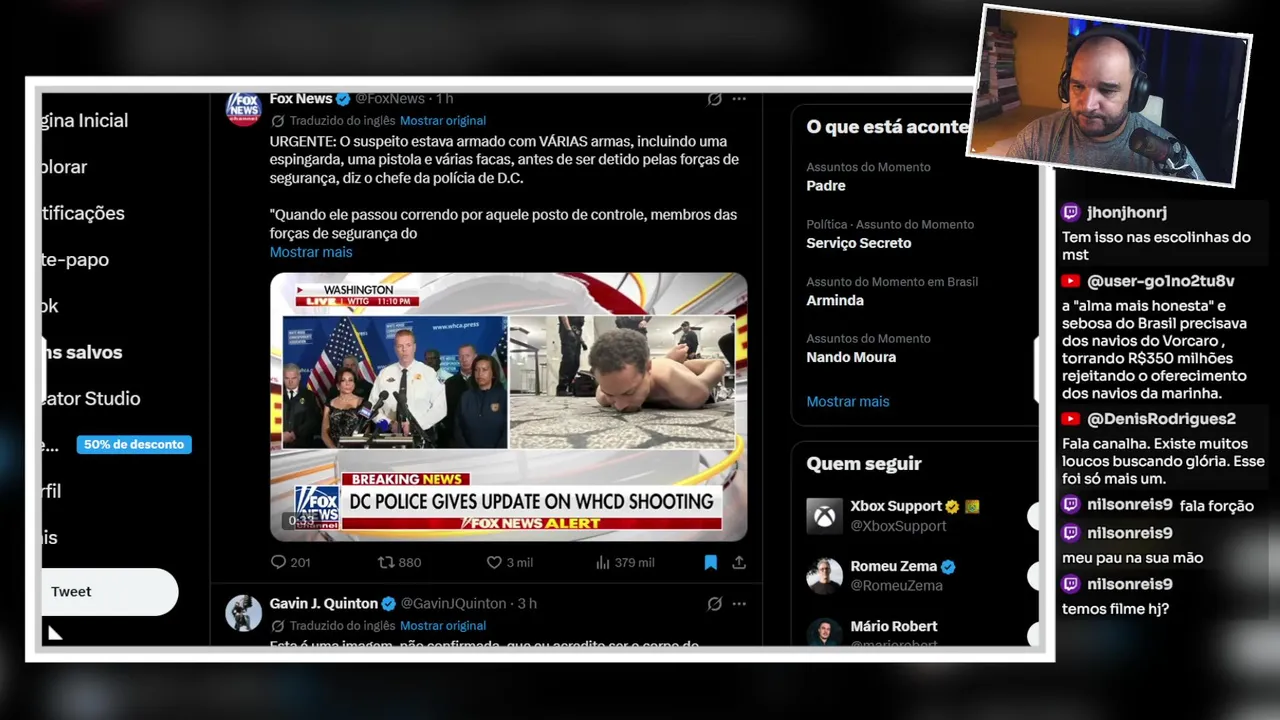Open Fox News display name link
The height and width of the screenshot is (720, 1280).
[x=301, y=98]
